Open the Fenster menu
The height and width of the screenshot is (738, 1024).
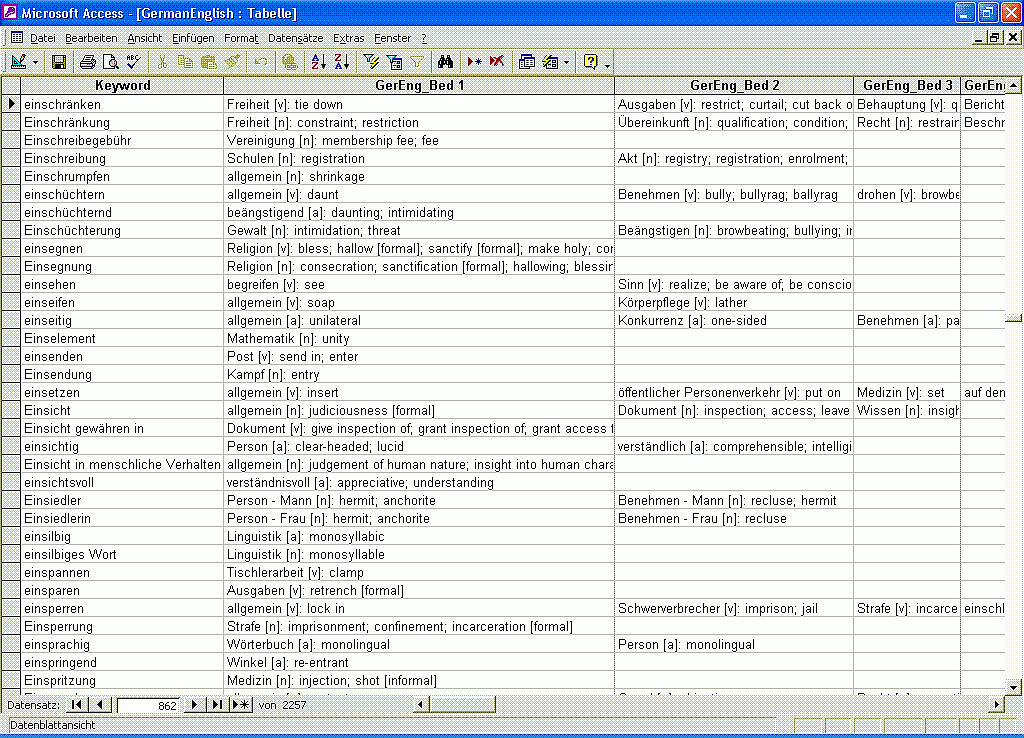[x=392, y=39]
